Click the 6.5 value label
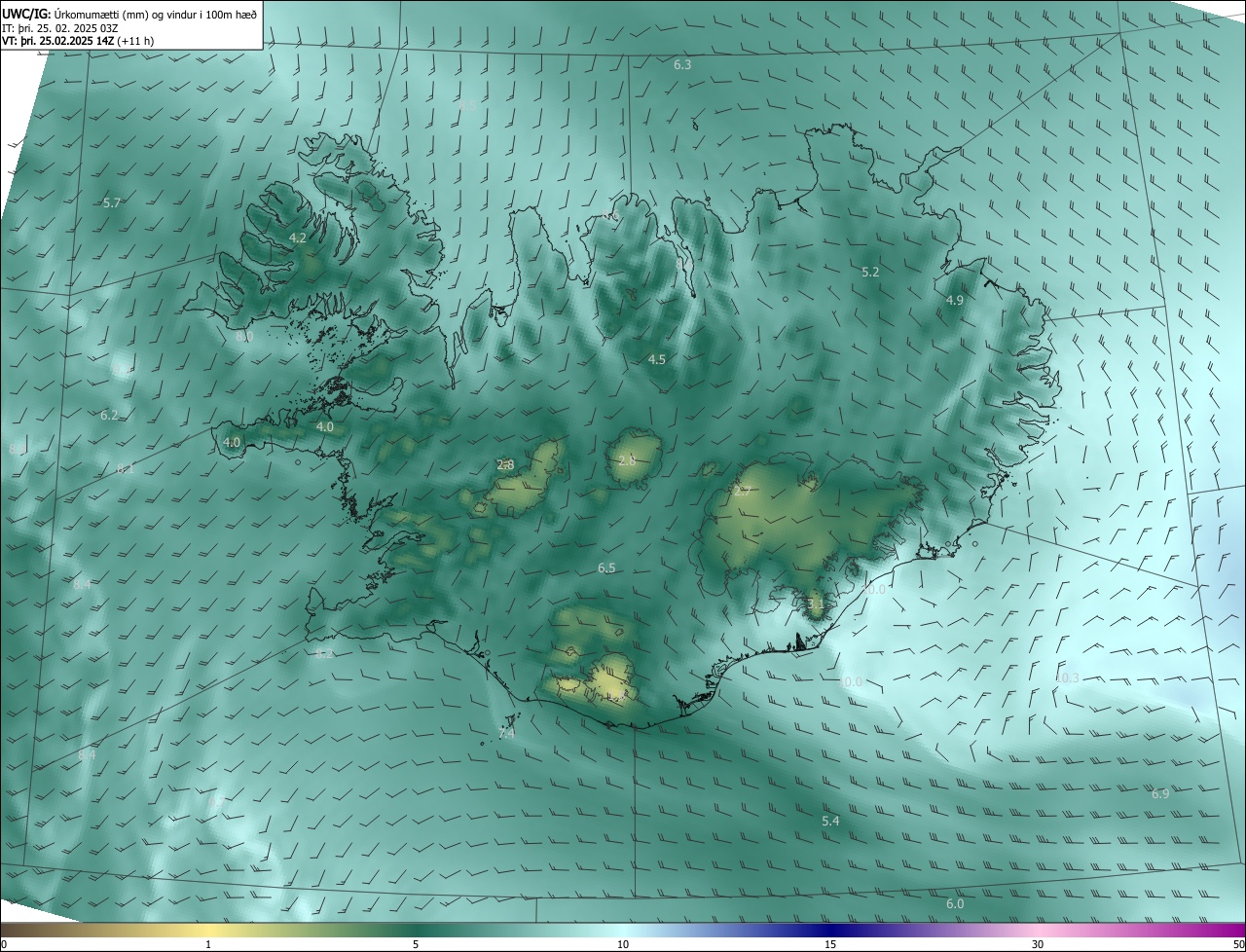 click(606, 568)
